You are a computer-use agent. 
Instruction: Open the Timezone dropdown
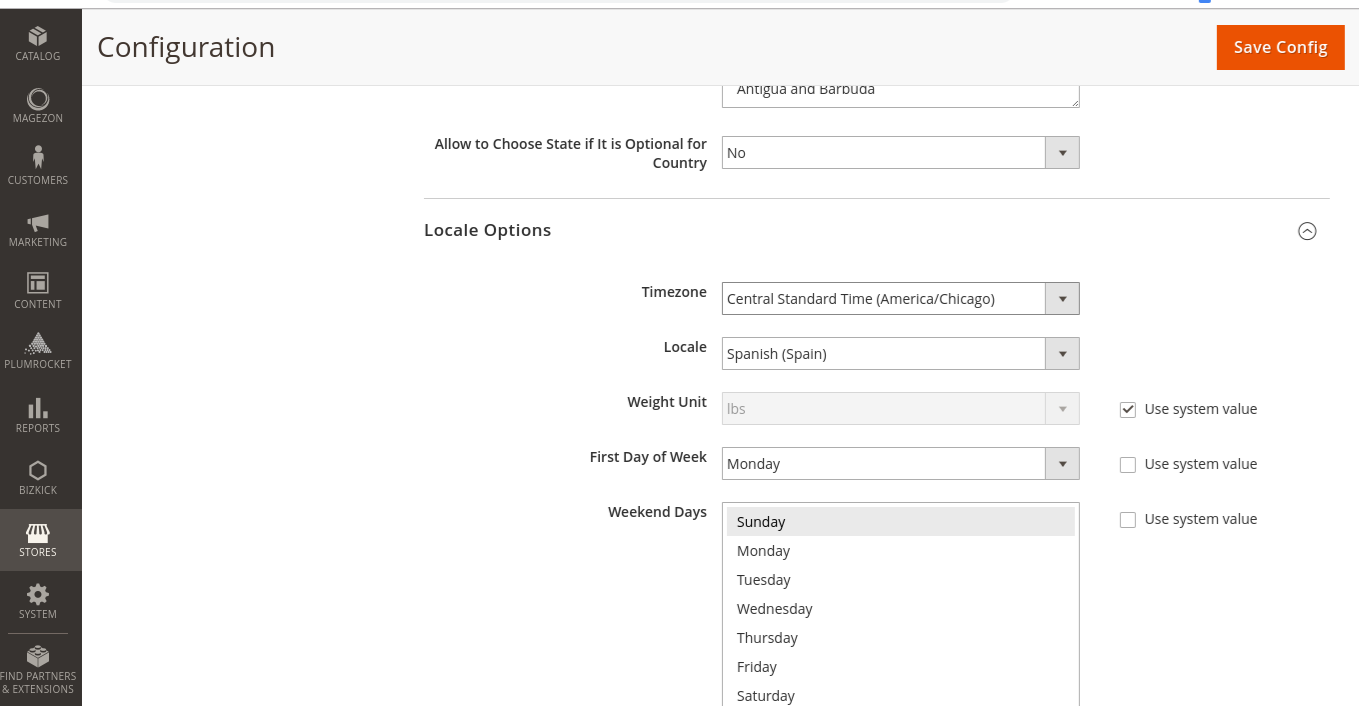1062,298
